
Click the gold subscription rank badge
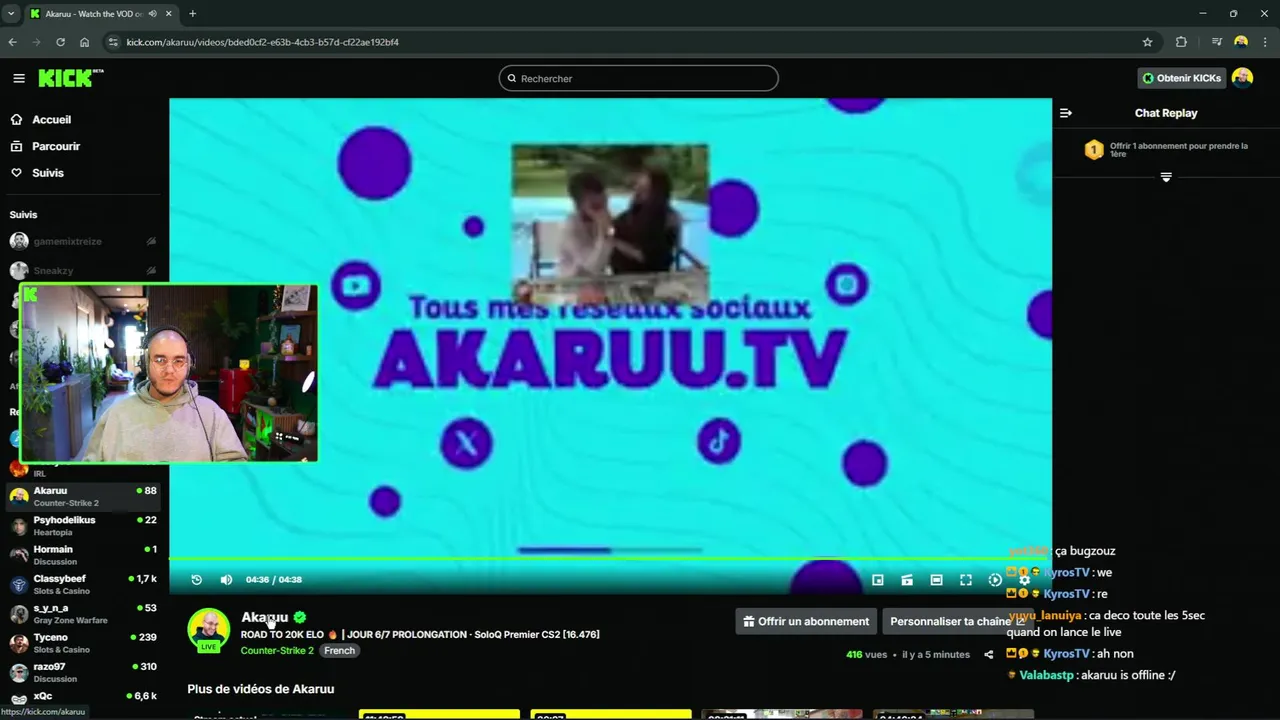[x=1094, y=150]
